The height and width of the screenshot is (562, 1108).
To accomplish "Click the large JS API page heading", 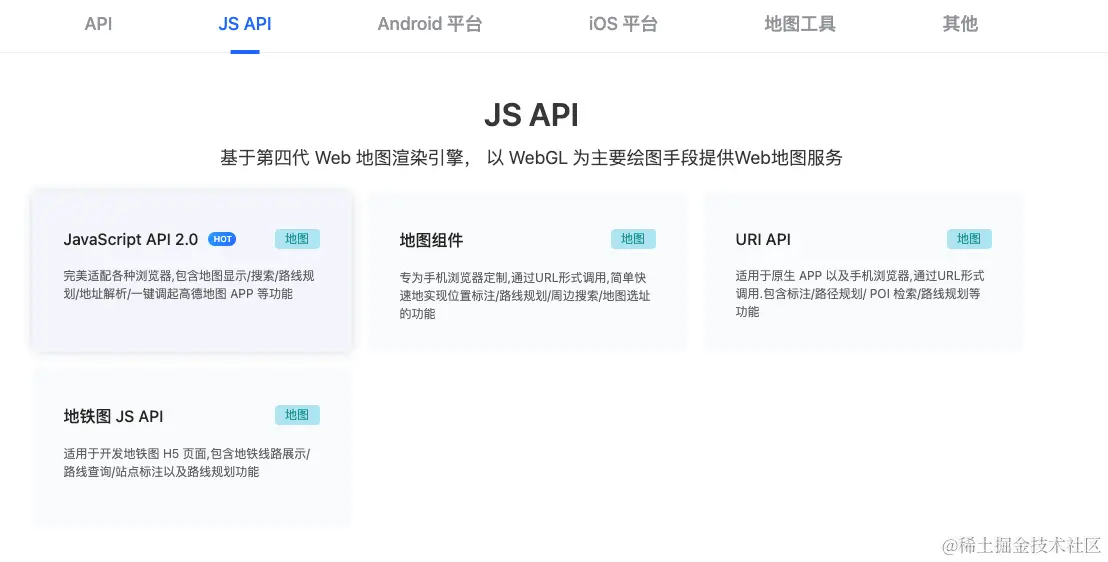I will click(x=531, y=115).
